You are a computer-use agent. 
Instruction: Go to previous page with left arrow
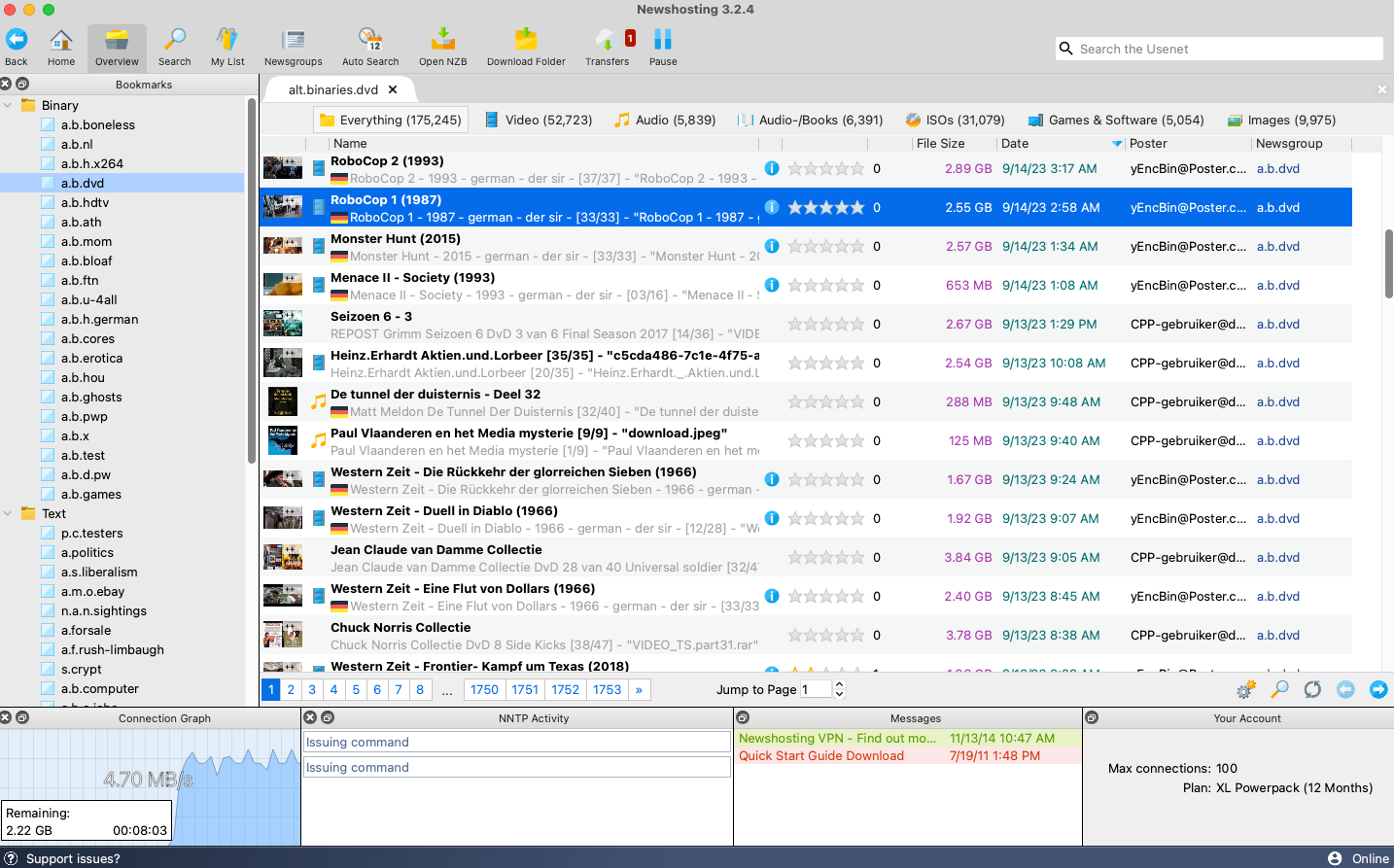1345,689
